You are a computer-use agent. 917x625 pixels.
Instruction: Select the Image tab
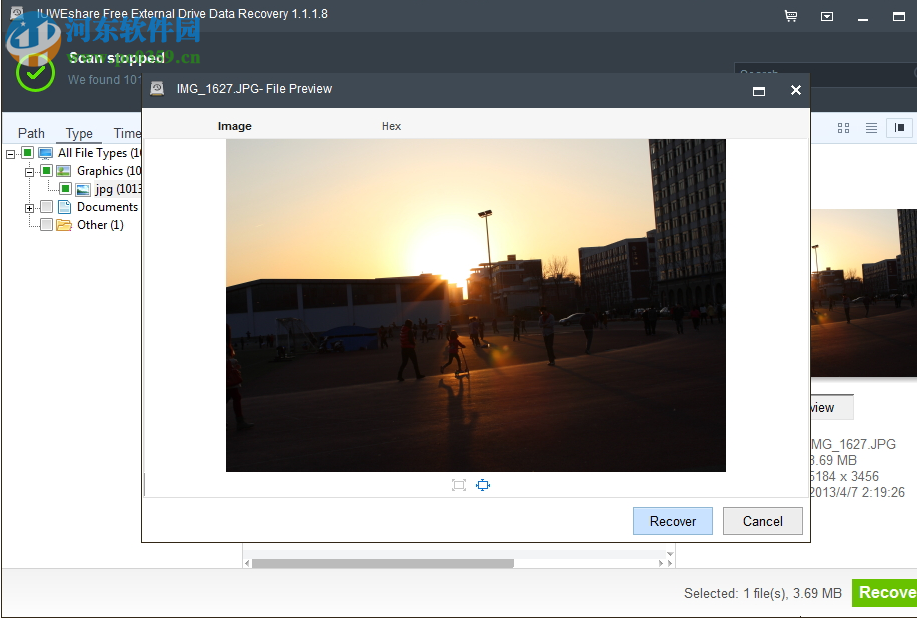point(234,126)
